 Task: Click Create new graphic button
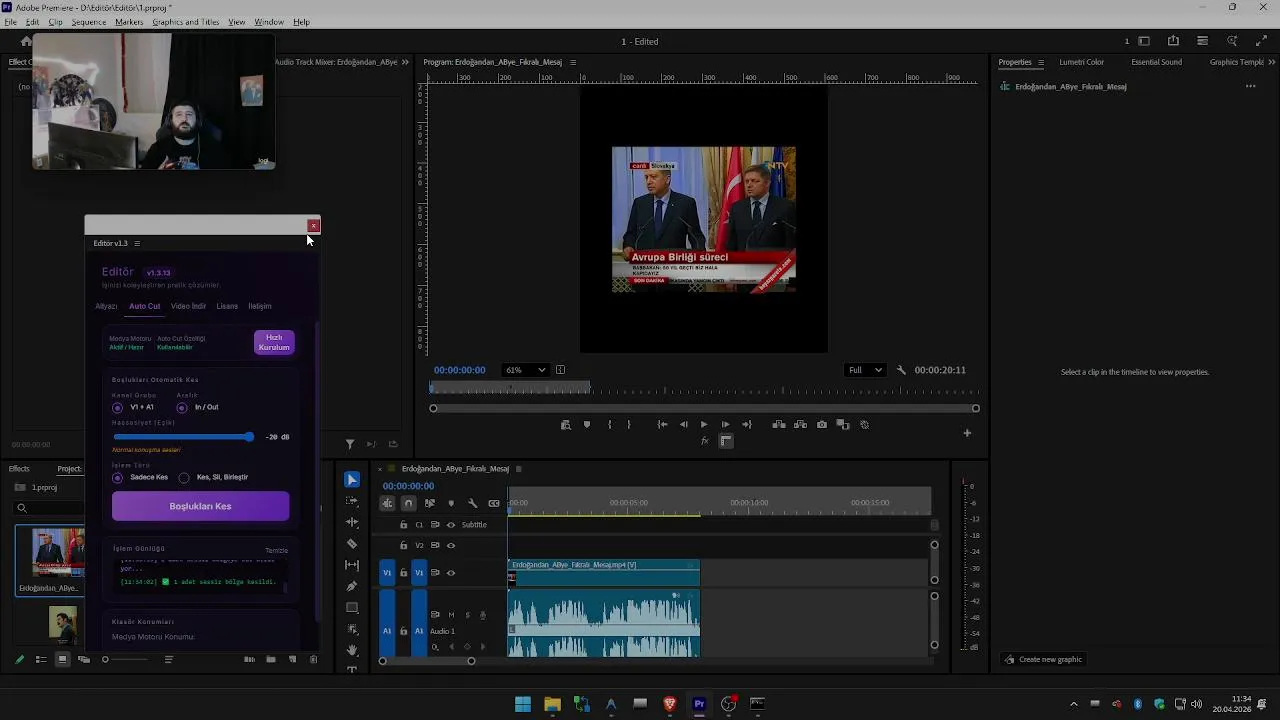point(1044,659)
